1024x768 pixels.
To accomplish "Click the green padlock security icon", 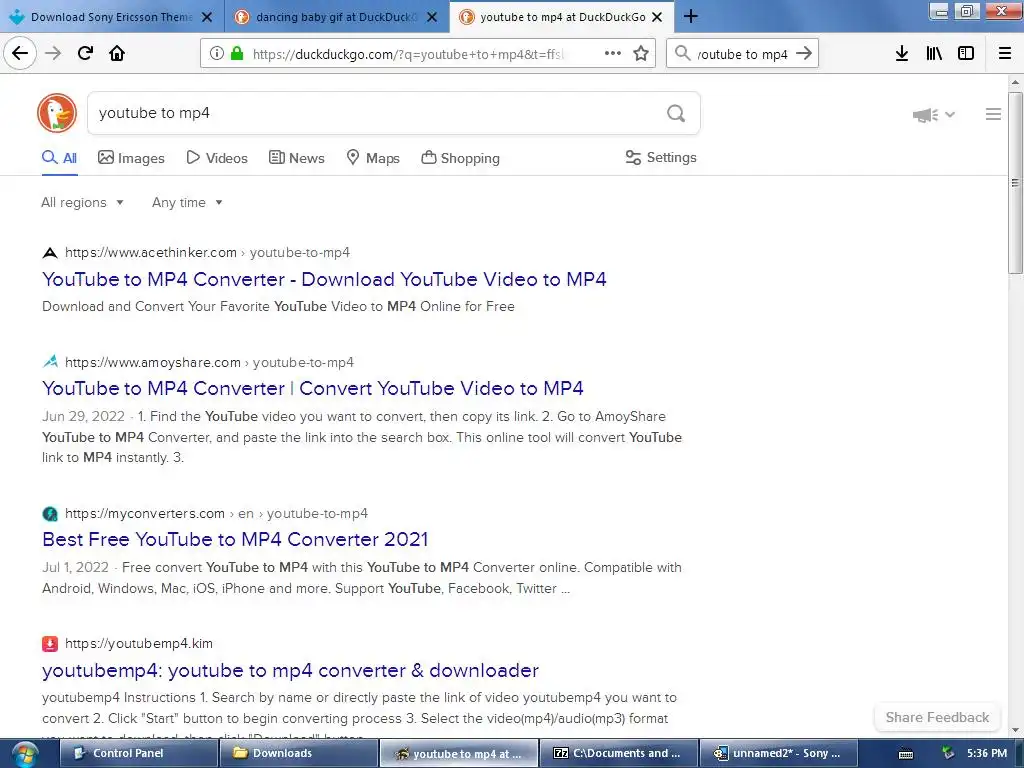I will pos(237,54).
